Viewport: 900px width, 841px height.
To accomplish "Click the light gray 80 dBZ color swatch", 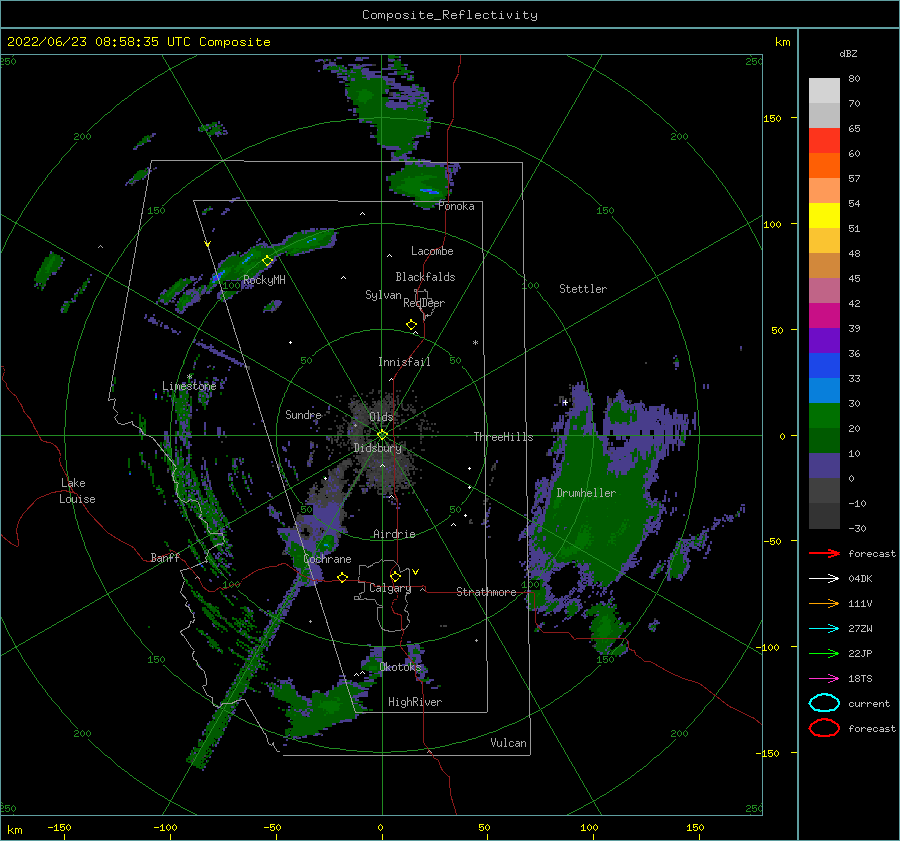I will (824, 90).
